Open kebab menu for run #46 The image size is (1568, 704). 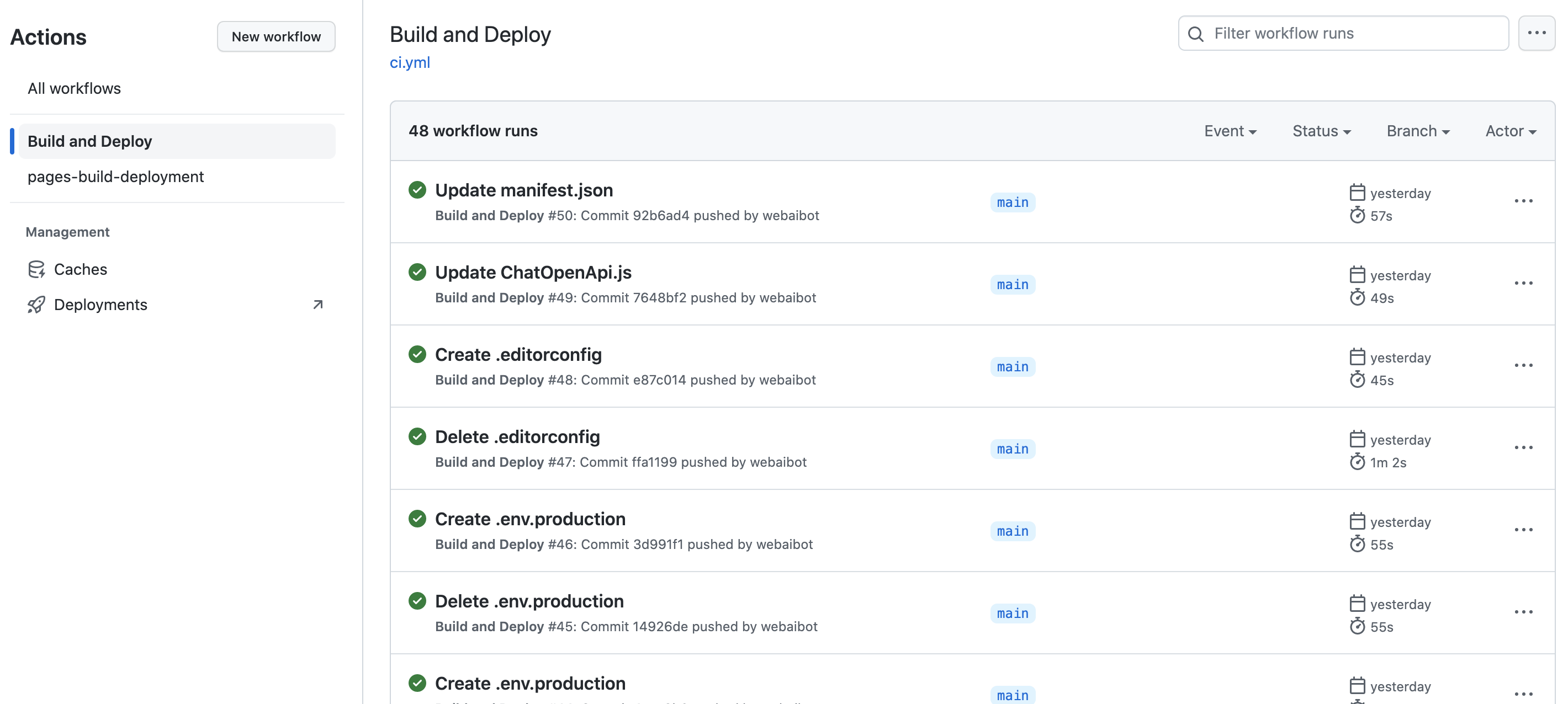[x=1523, y=530]
